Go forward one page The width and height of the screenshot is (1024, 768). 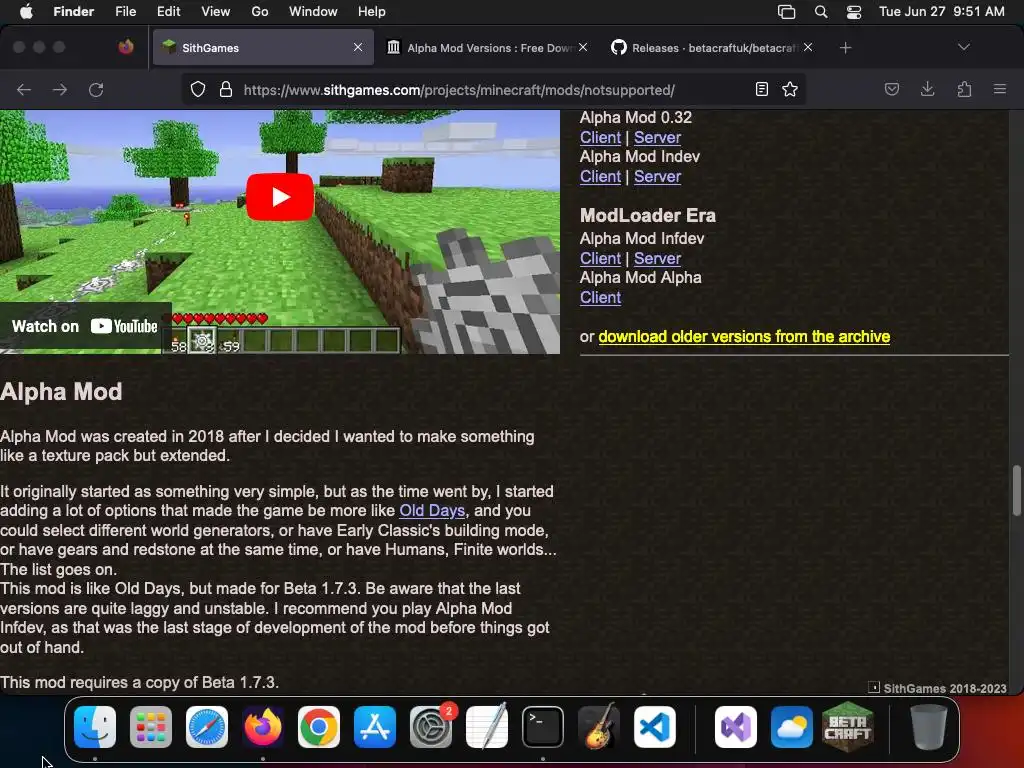(x=60, y=89)
